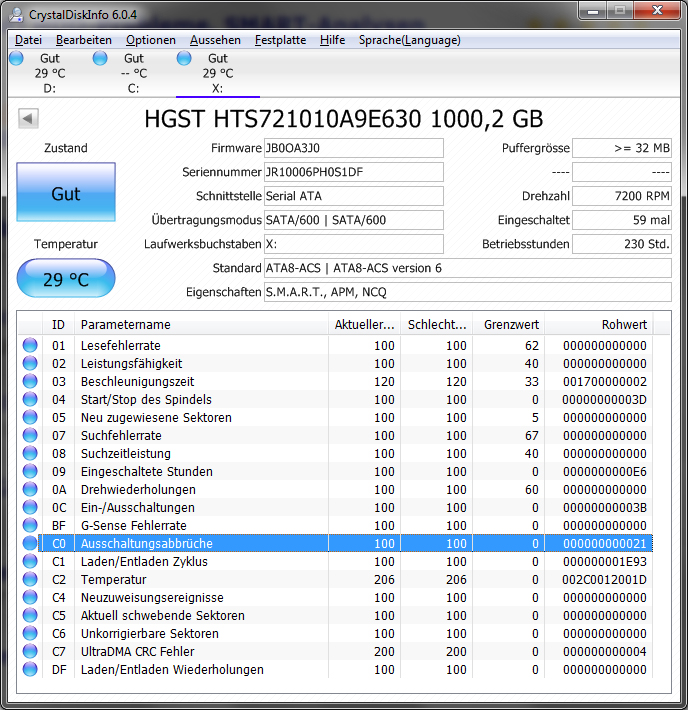Click status orb of Eingeschaltete Stunden row
Image resolution: width=688 pixels, height=710 pixels.
click(x=30, y=471)
